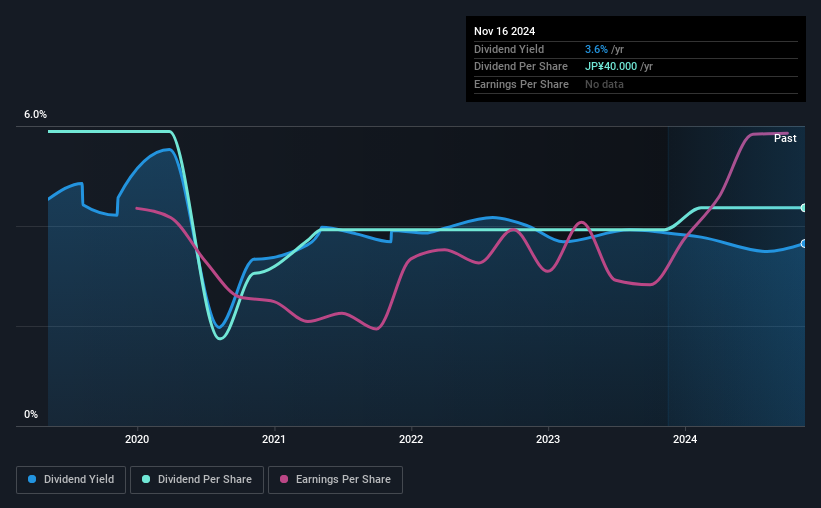Image resolution: width=821 pixels, height=508 pixels.
Task: Select the 2022 x-axis label
Action: click(411, 439)
